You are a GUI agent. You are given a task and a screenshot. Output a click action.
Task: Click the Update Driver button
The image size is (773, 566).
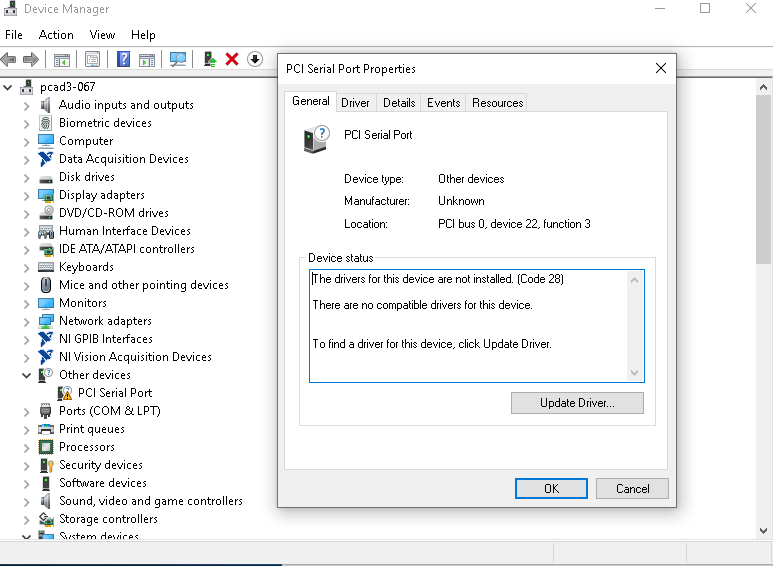tap(577, 403)
